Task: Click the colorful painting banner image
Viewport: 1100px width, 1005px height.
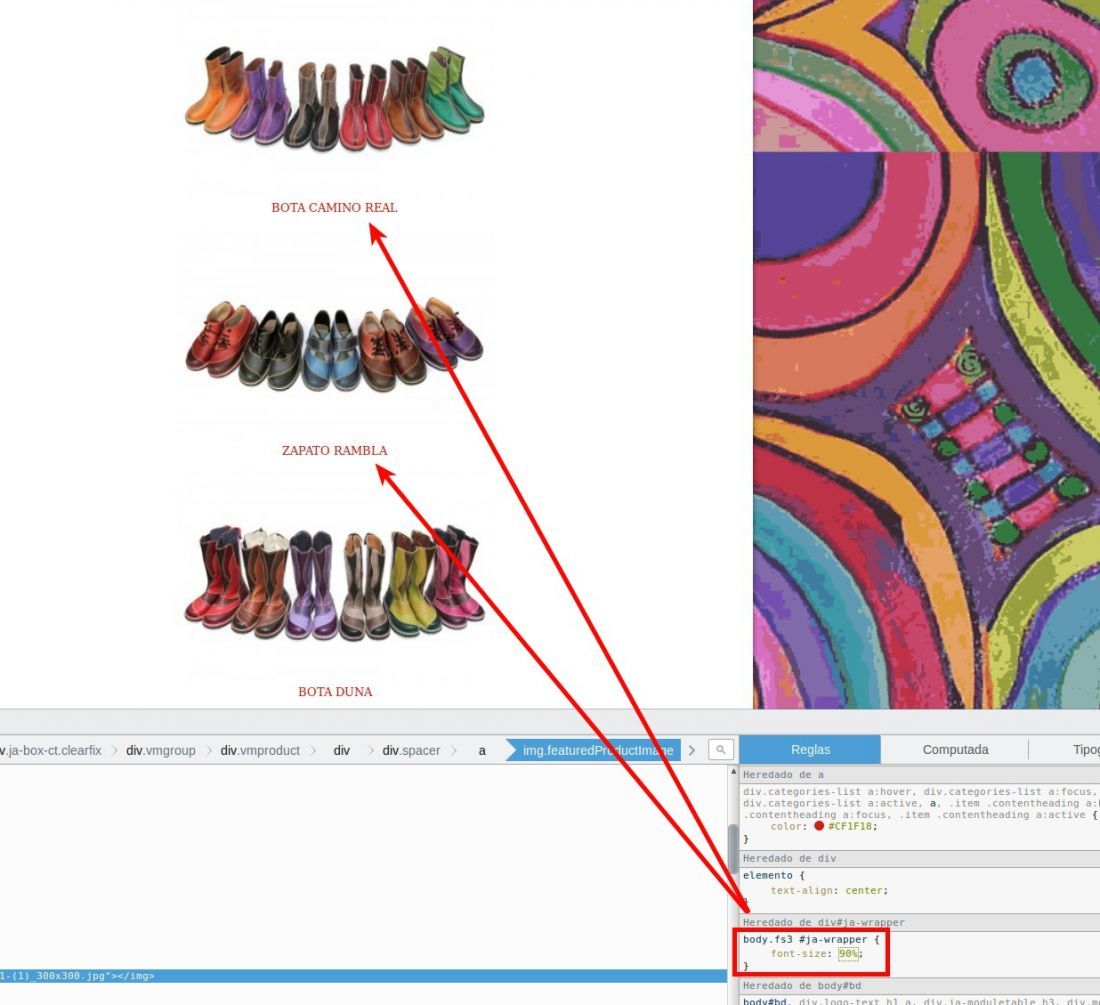Action: tap(926, 354)
